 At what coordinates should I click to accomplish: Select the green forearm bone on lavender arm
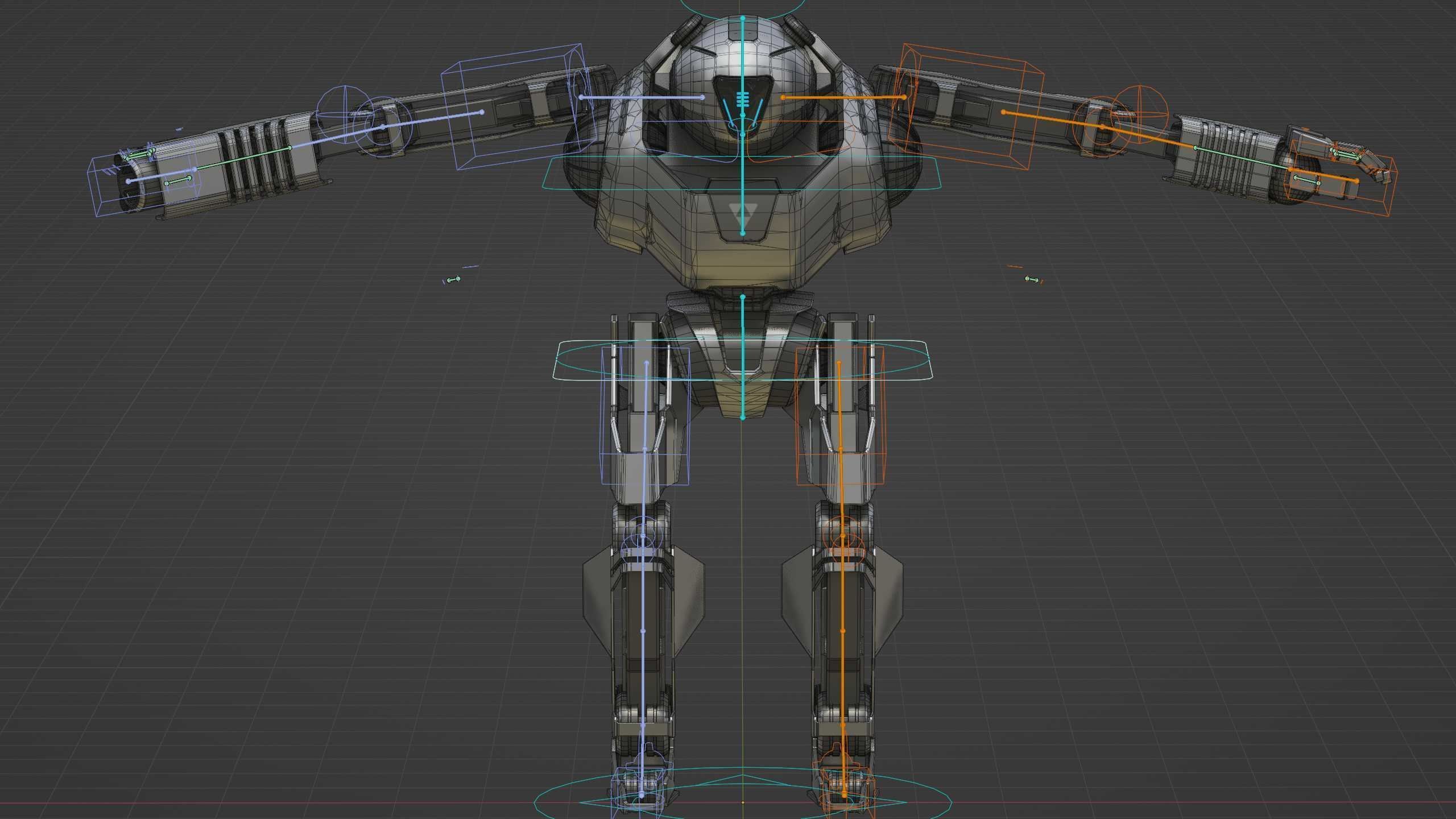click(242, 159)
